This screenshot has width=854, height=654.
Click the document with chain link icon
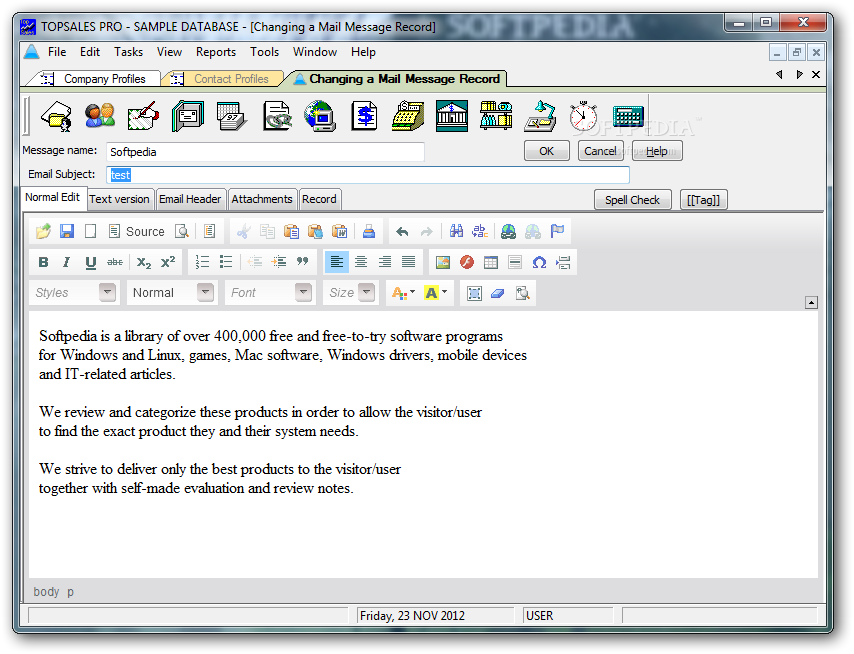point(277,116)
